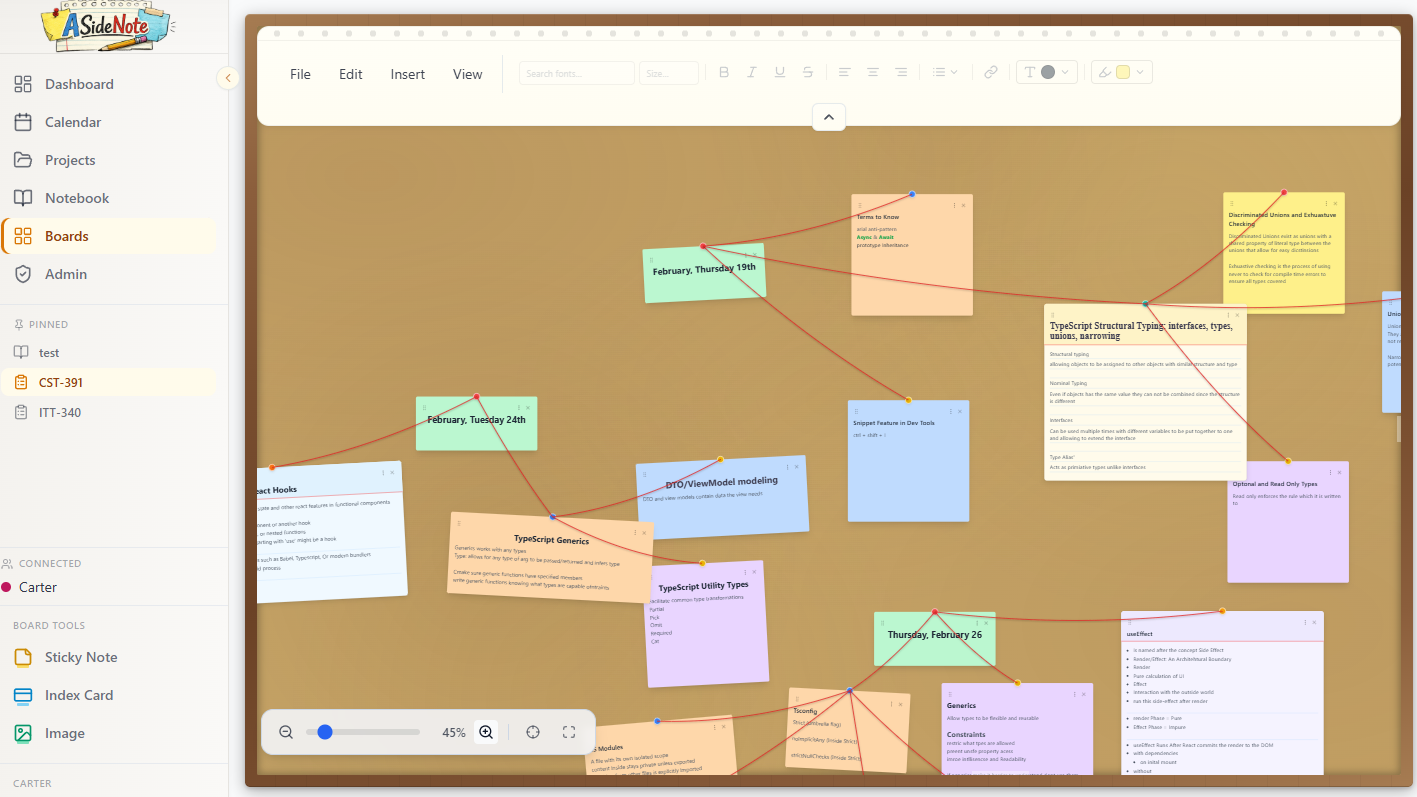Open the text color dropdown
The height and width of the screenshot is (797, 1417).
click(x=1046, y=73)
